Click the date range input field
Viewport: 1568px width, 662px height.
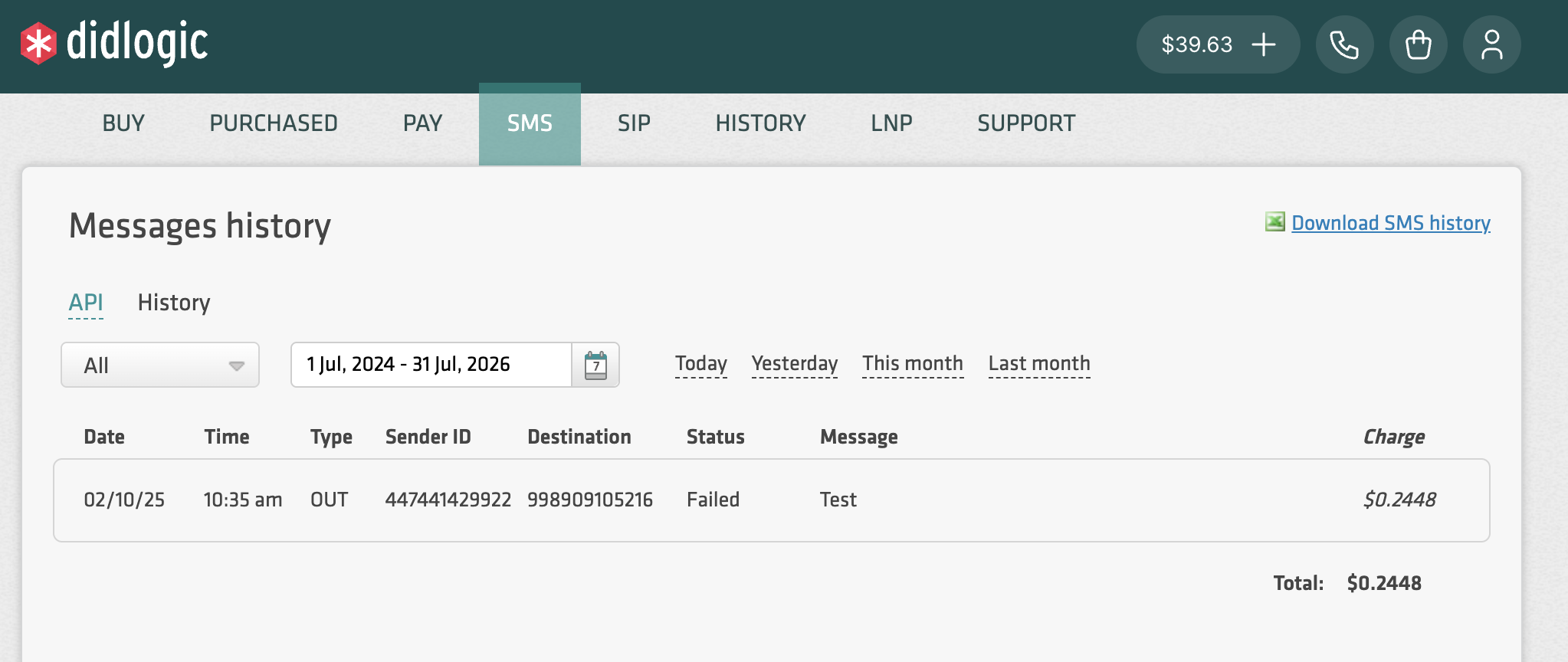[431, 365]
